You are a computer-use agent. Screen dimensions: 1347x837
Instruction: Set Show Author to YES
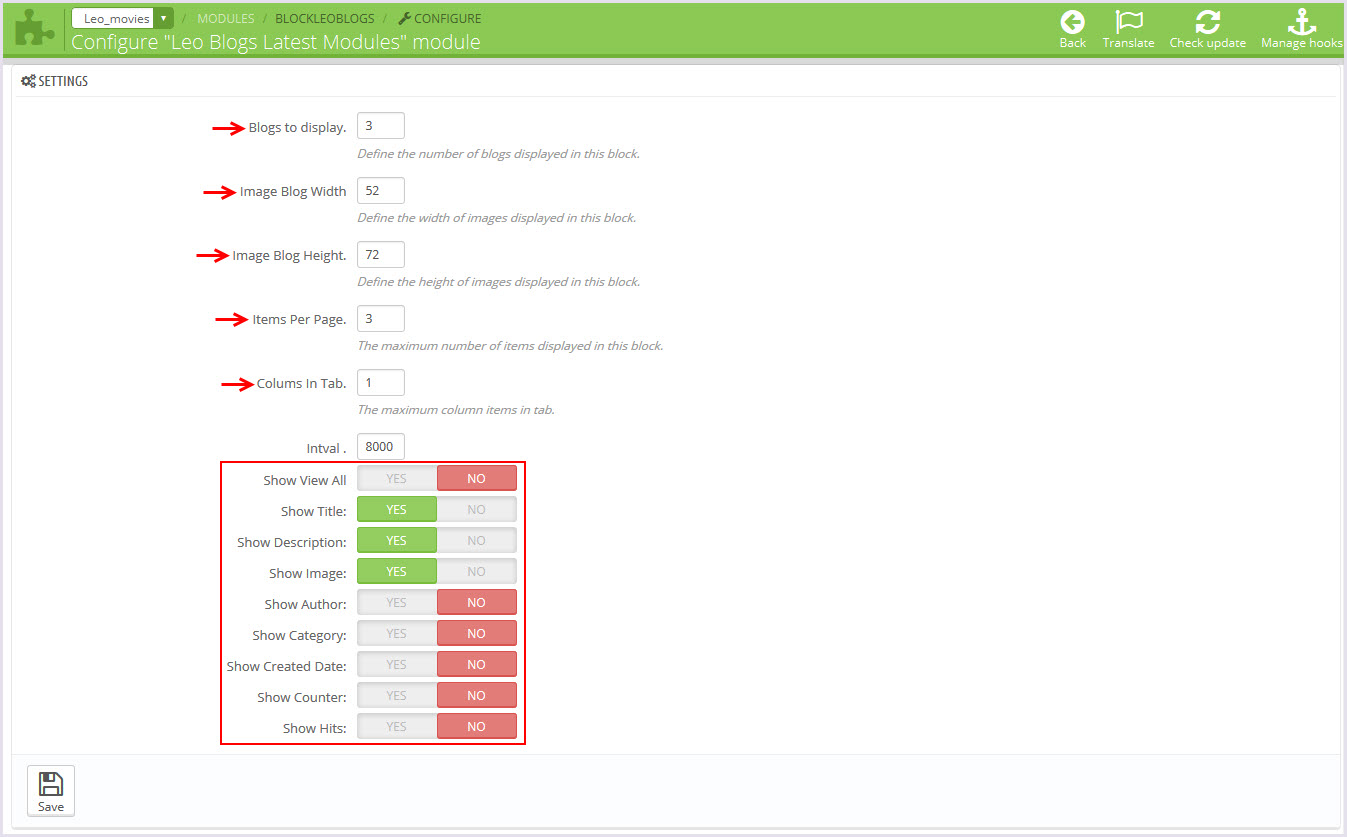point(397,602)
